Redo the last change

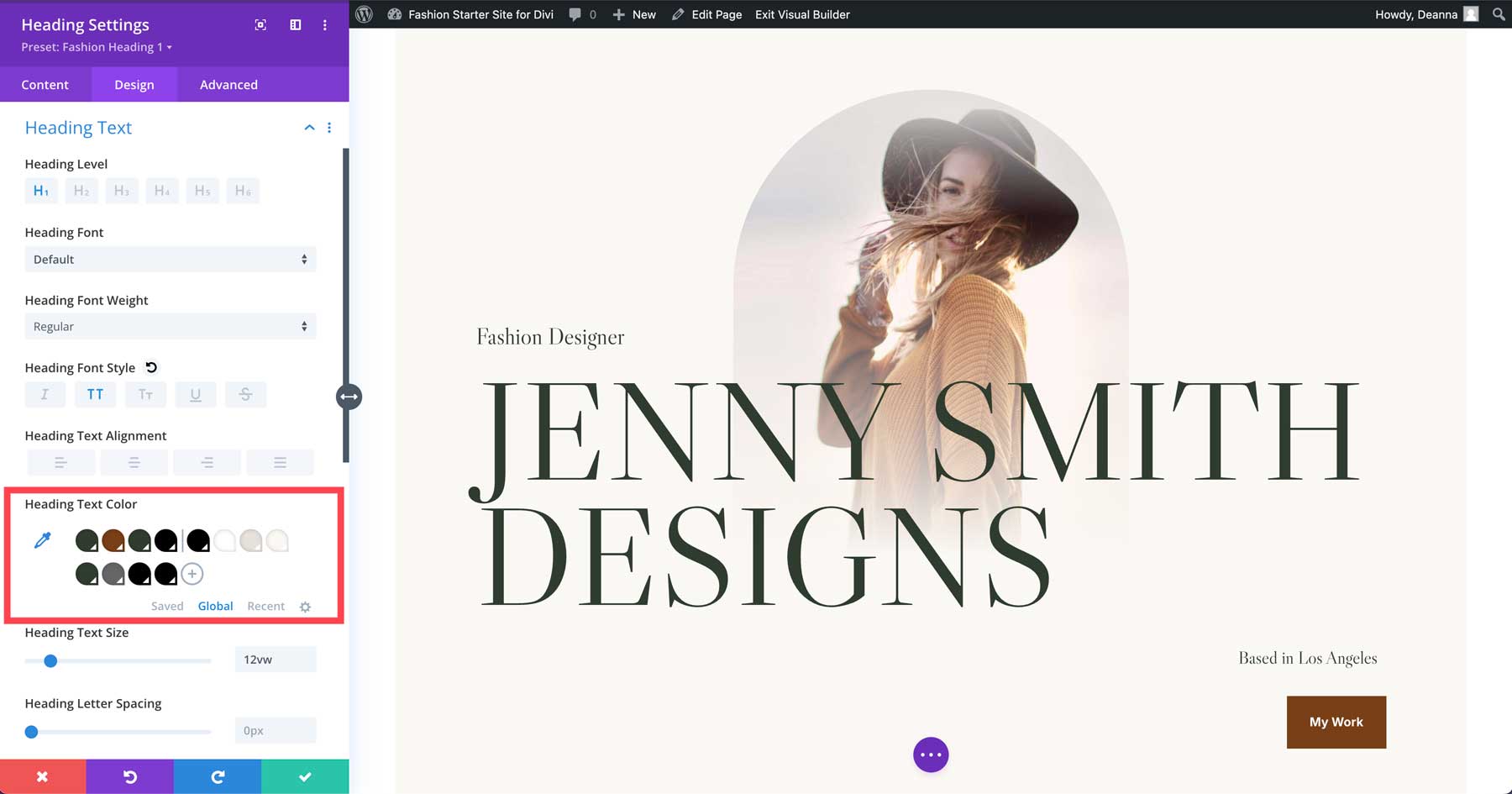[x=218, y=776]
